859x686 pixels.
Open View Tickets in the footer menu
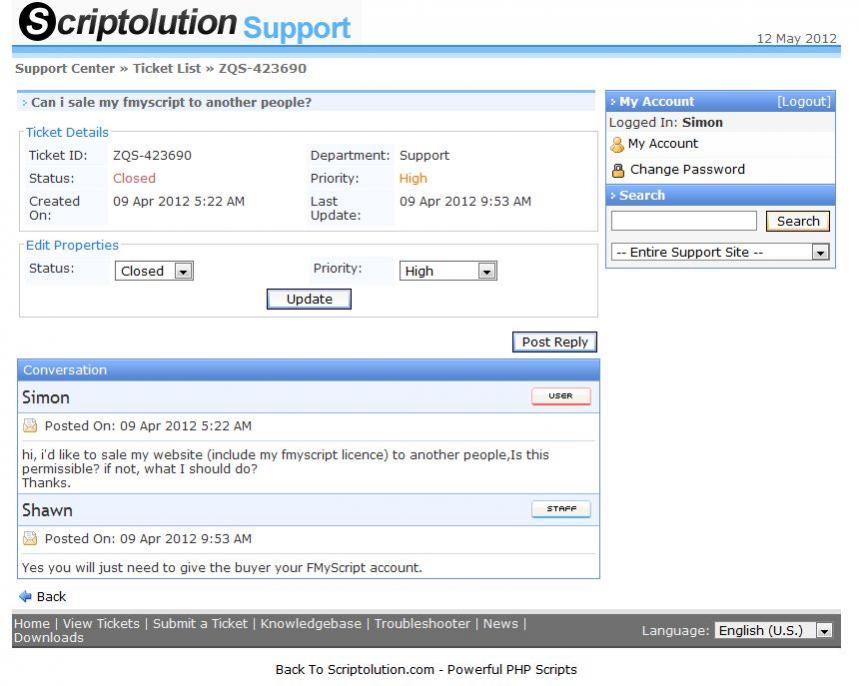(x=101, y=624)
